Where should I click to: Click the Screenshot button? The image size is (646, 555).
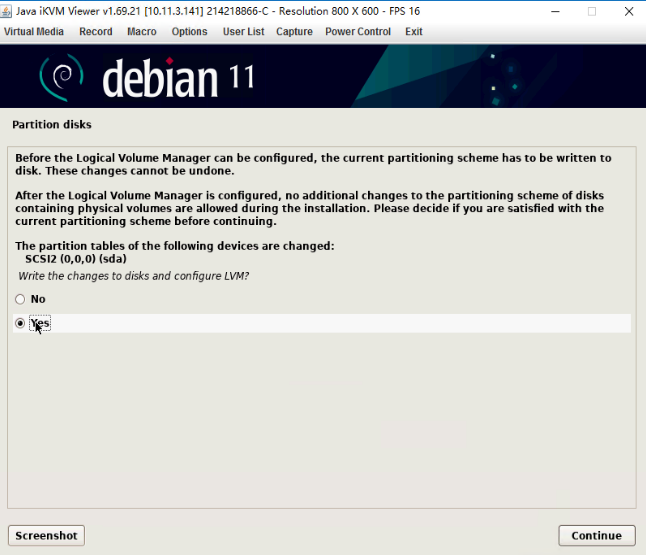pyautogui.click(x=46, y=535)
